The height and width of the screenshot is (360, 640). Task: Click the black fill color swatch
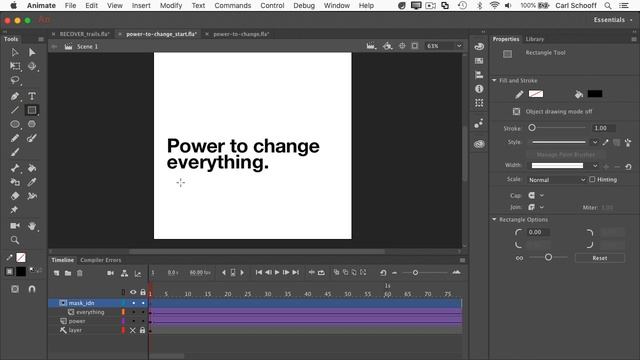pos(595,94)
